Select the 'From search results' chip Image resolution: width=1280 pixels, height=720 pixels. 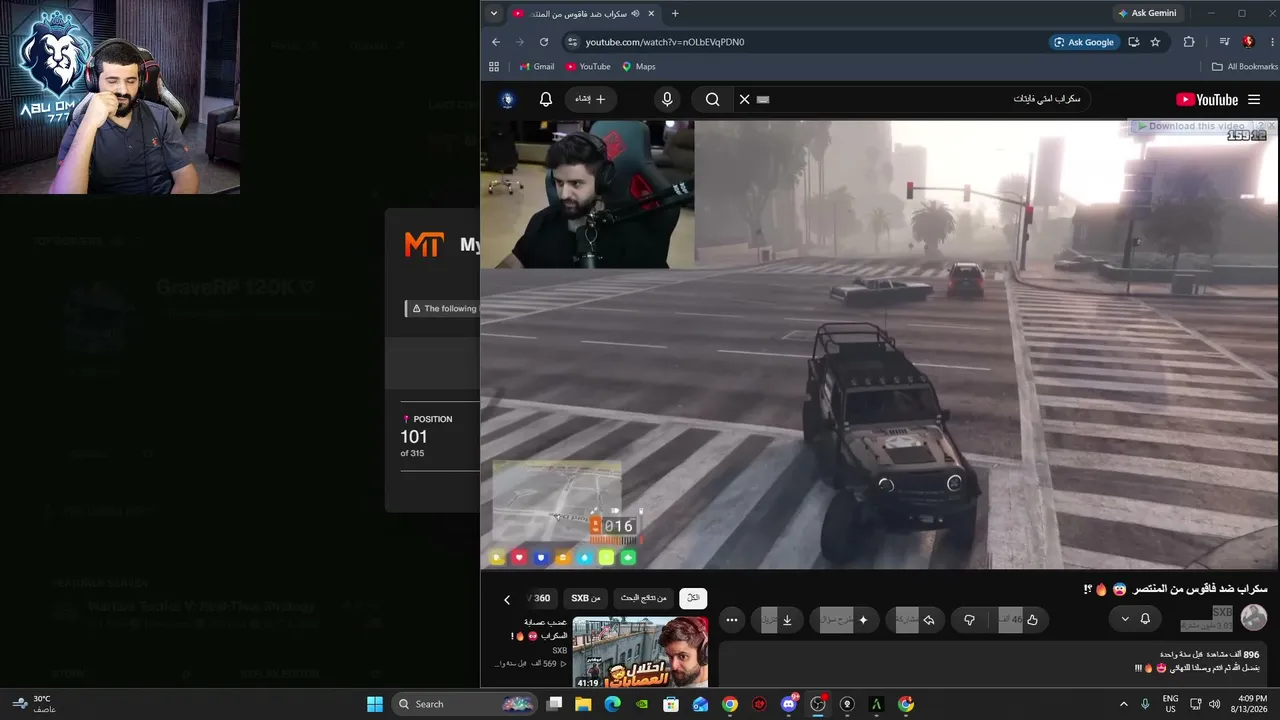(x=644, y=598)
